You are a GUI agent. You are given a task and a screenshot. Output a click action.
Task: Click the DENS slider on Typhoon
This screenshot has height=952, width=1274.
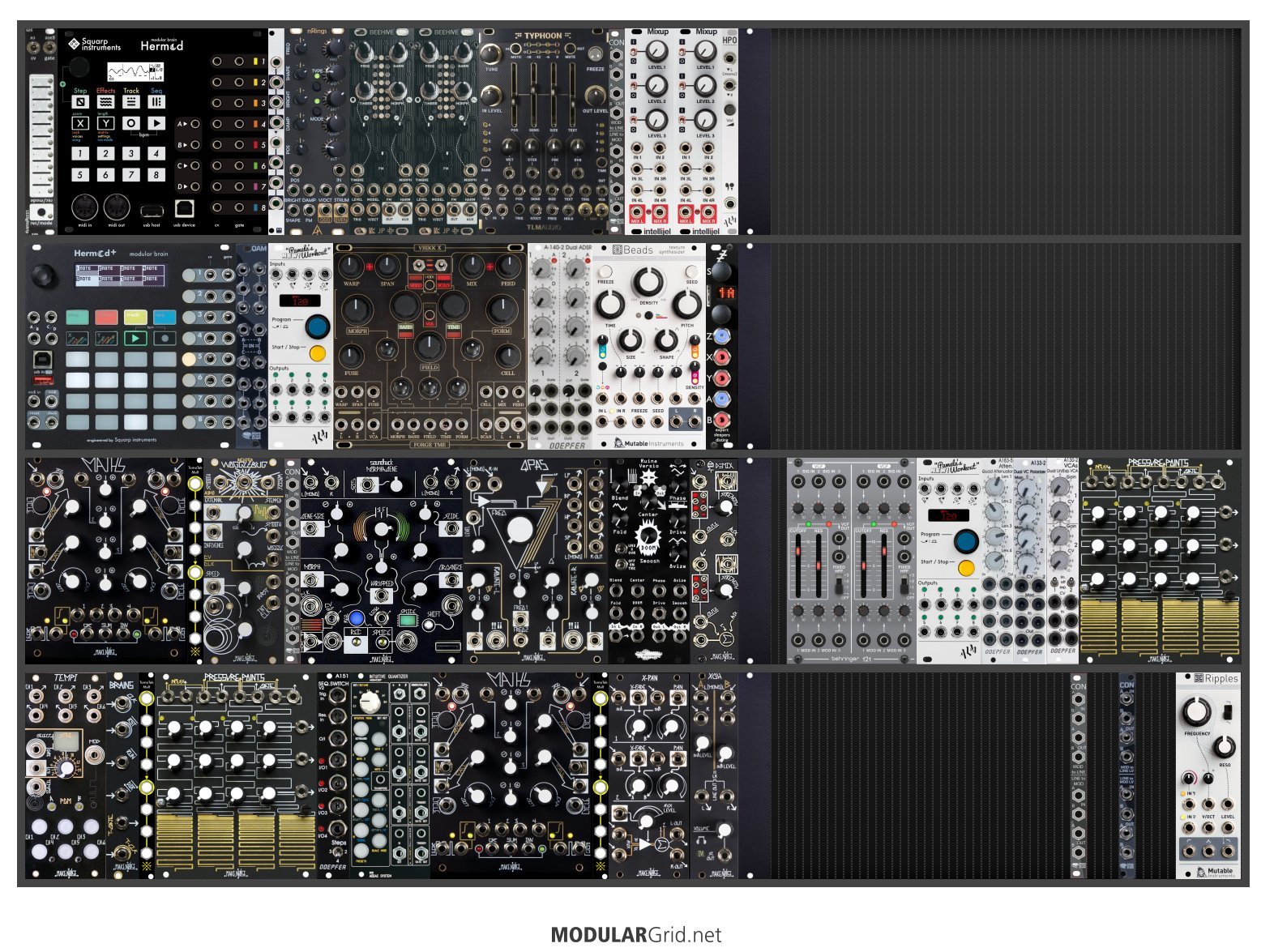(x=534, y=96)
